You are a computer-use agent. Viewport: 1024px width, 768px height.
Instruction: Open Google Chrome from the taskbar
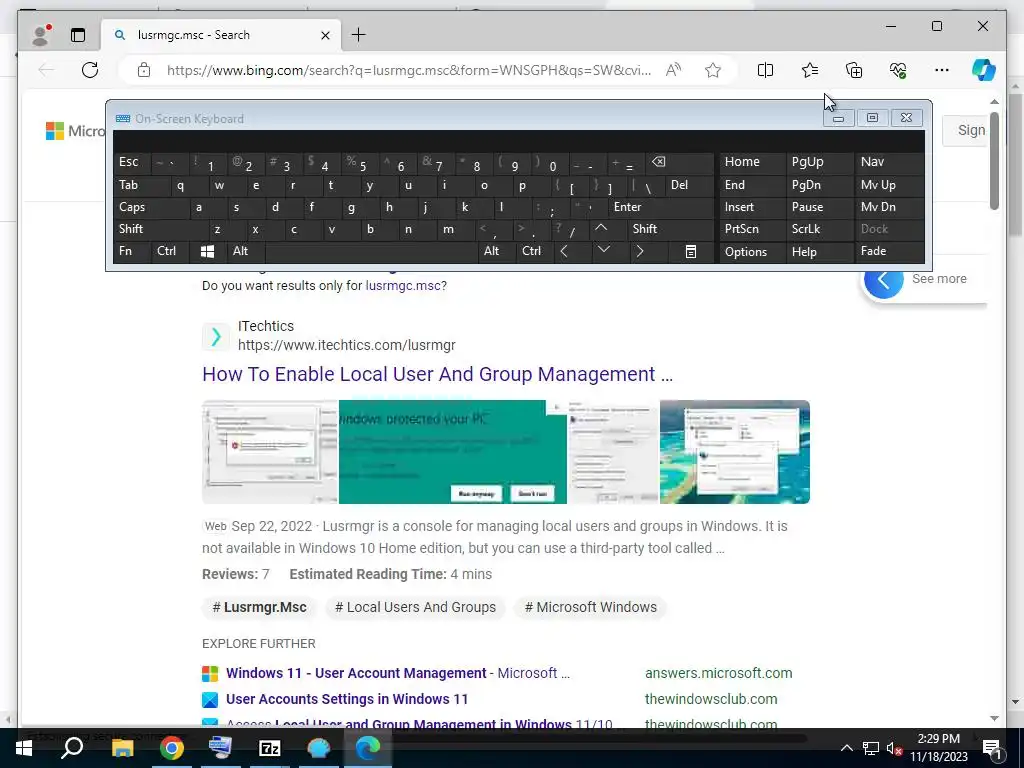172,748
